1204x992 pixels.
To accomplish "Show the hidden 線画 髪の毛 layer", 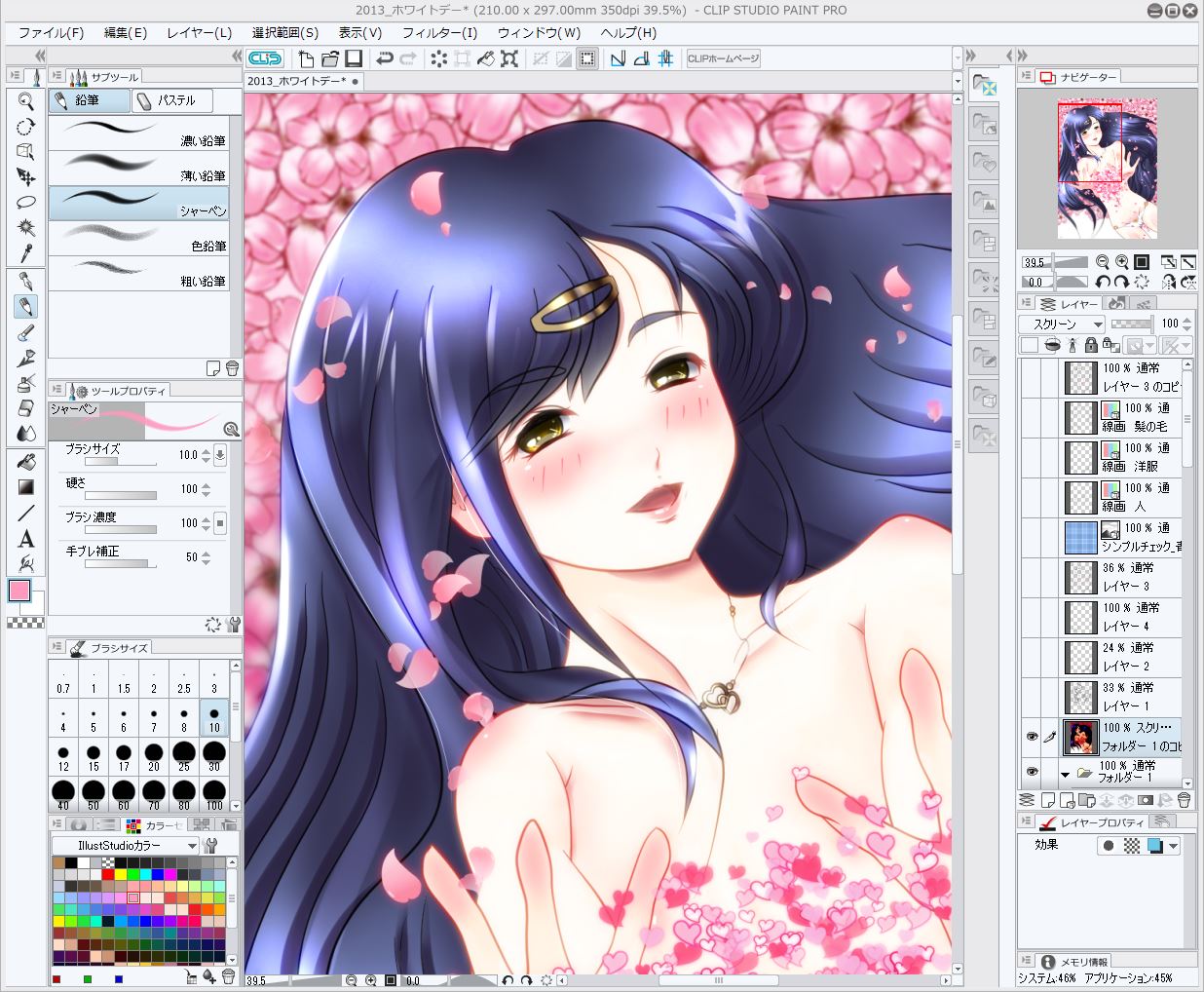I will pyautogui.click(x=1032, y=417).
